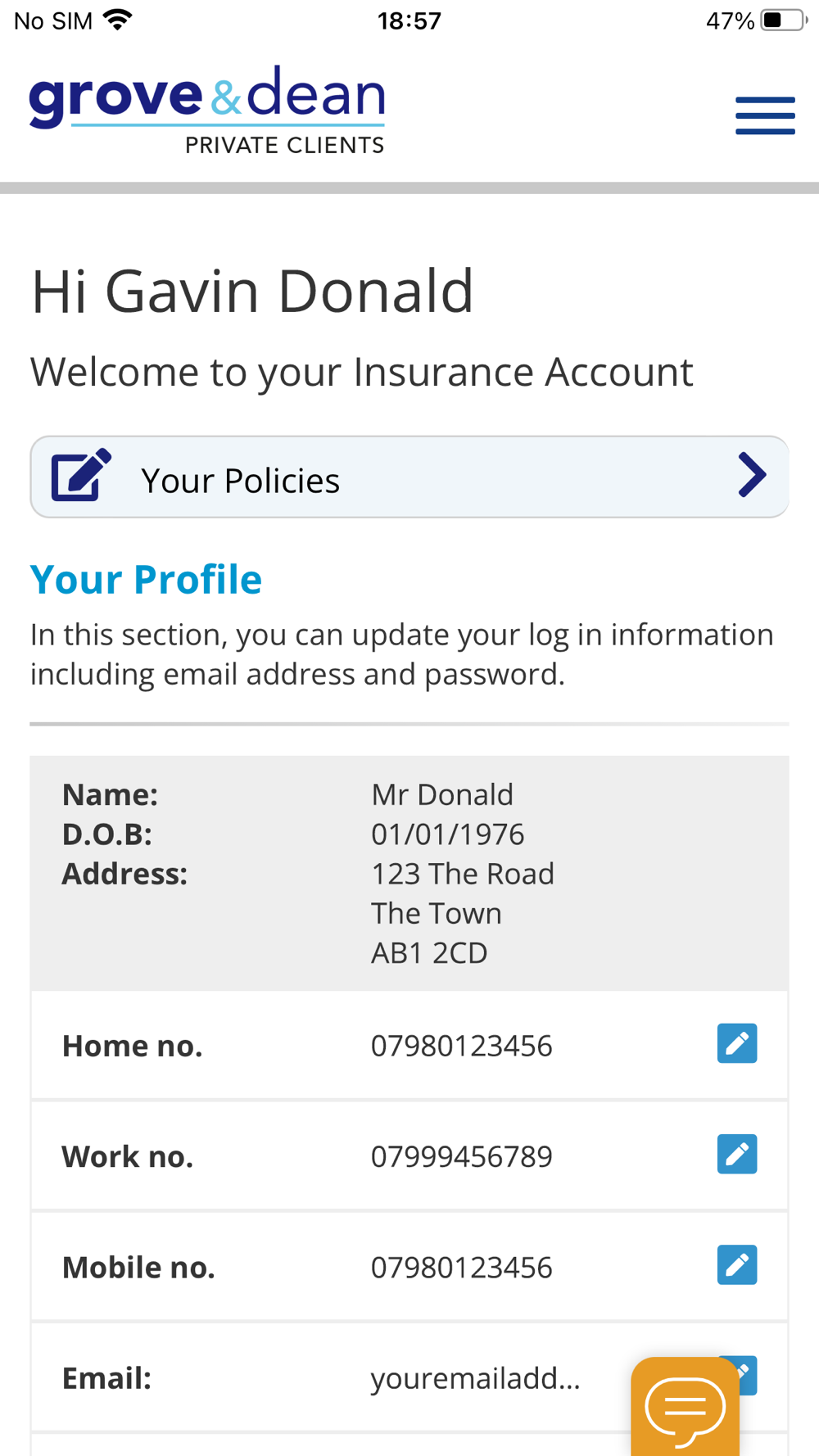Expand Your Policies using the chevron arrow
The width and height of the screenshot is (819, 1456).
(x=752, y=476)
